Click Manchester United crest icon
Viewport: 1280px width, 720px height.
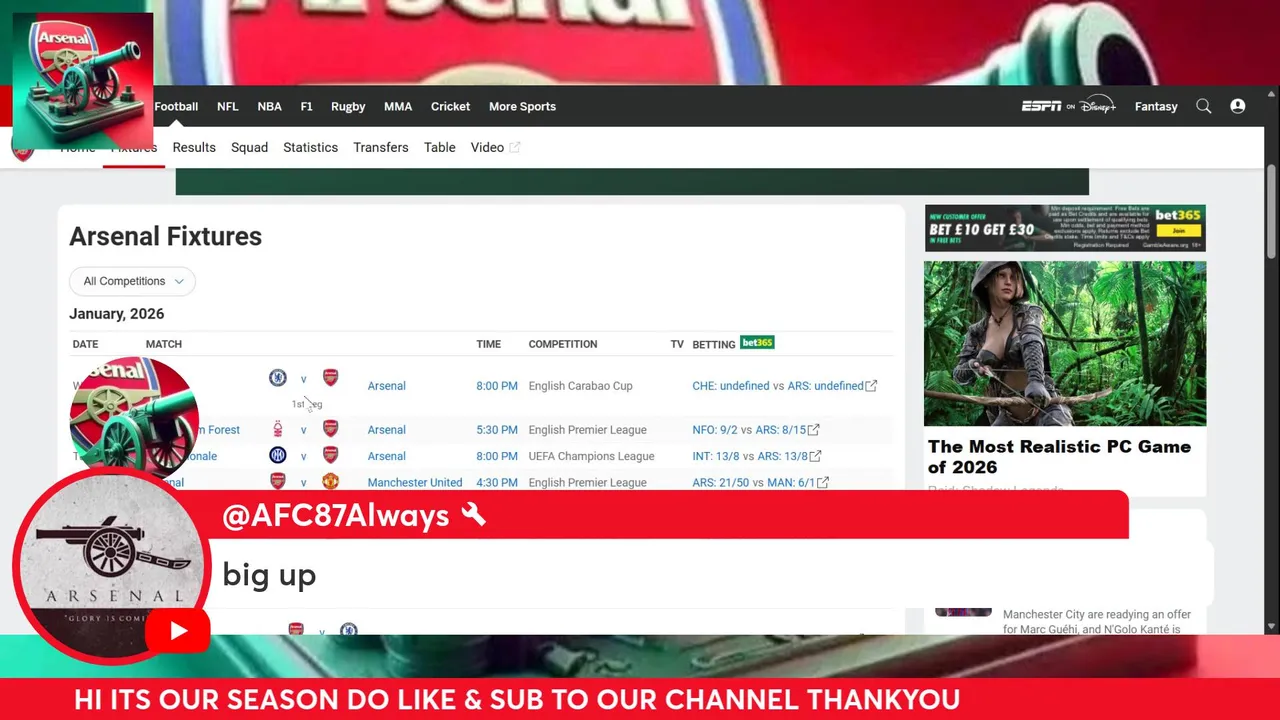pos(330,481)
